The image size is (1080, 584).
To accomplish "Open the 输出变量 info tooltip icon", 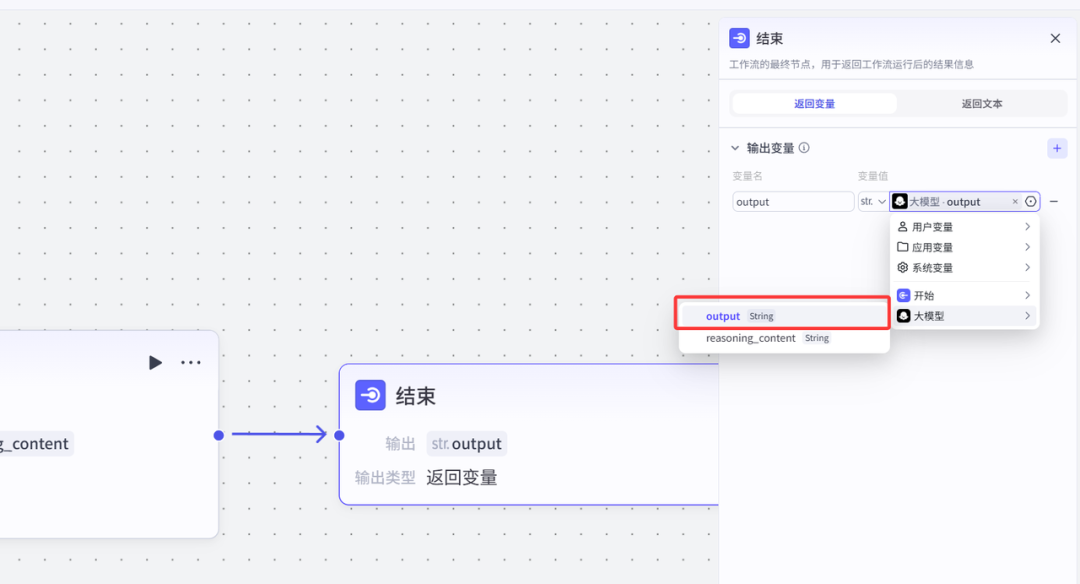I will [x=804, y=147].
